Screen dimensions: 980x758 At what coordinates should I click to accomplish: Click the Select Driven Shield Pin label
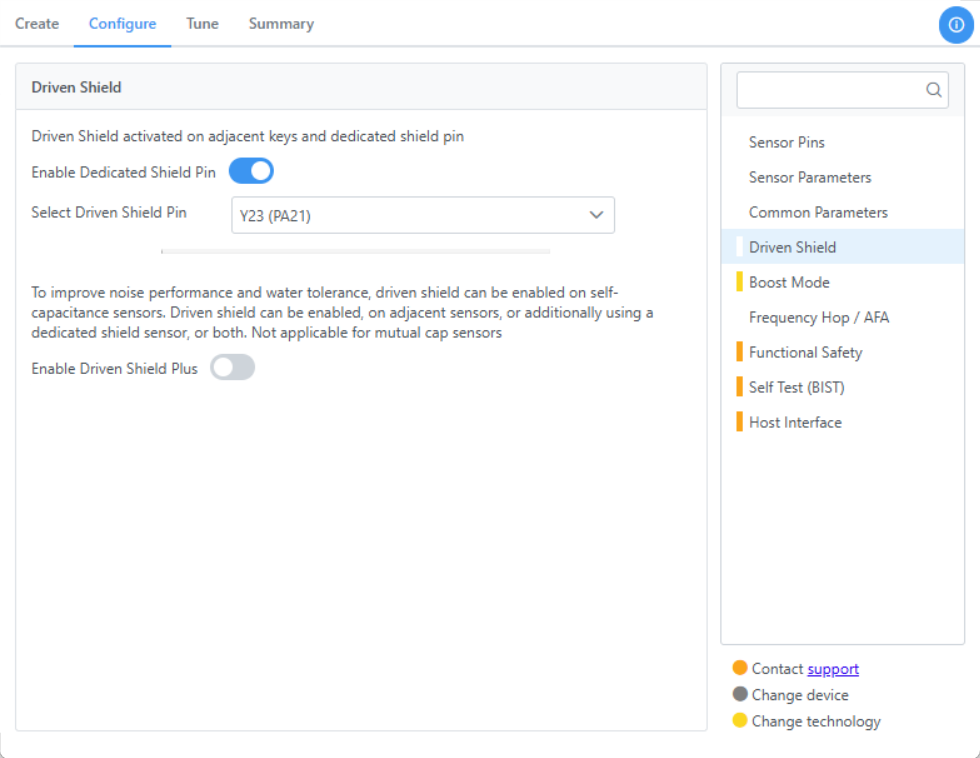[x=109, y=212]
